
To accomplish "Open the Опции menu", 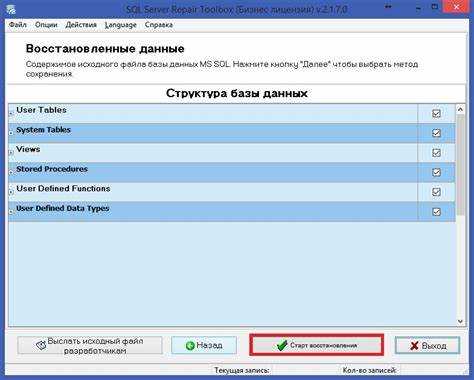I will coord(46,25).
